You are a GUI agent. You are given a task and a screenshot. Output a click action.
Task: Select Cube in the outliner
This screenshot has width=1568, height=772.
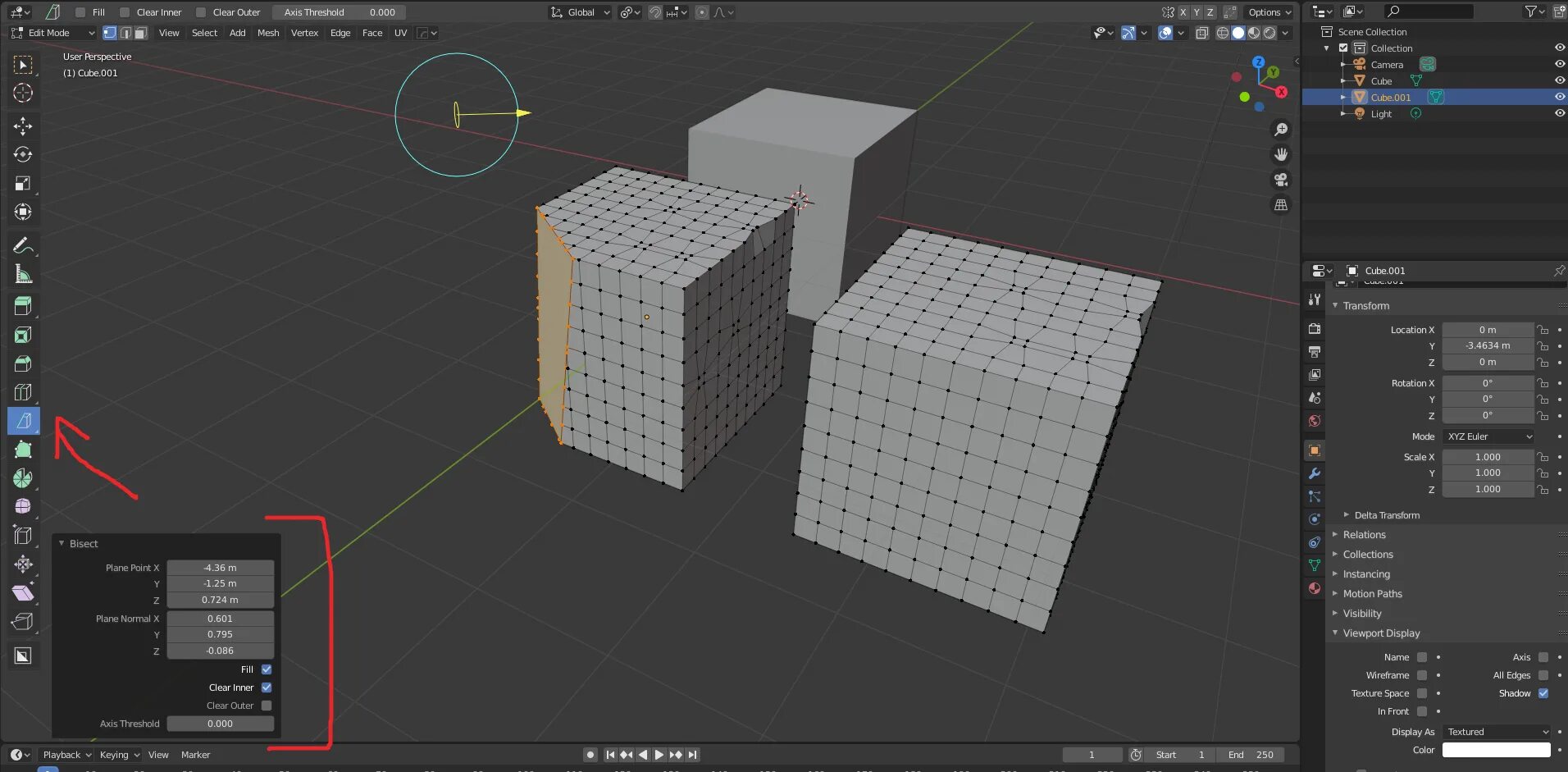pyautogui.click(x=1381, y=81)
